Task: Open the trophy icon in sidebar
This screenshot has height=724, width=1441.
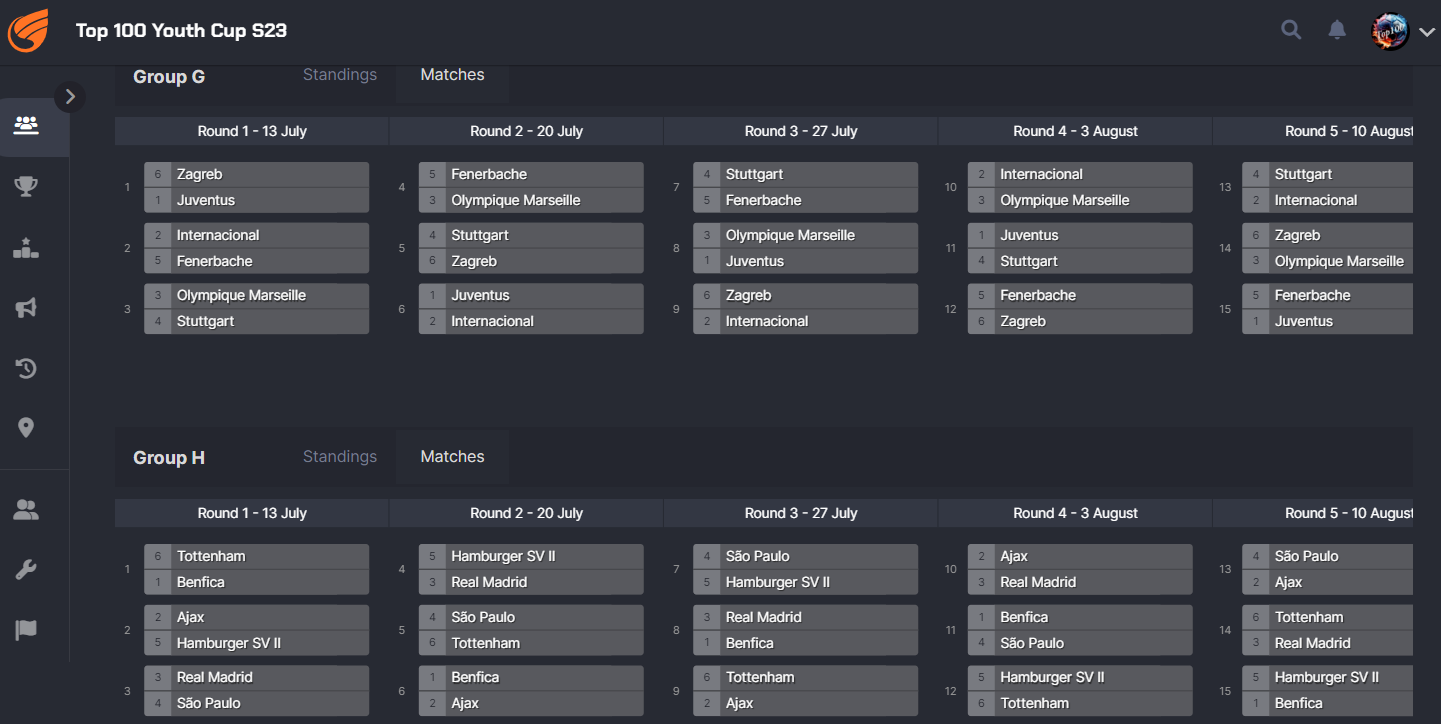Action: point(26,187)
